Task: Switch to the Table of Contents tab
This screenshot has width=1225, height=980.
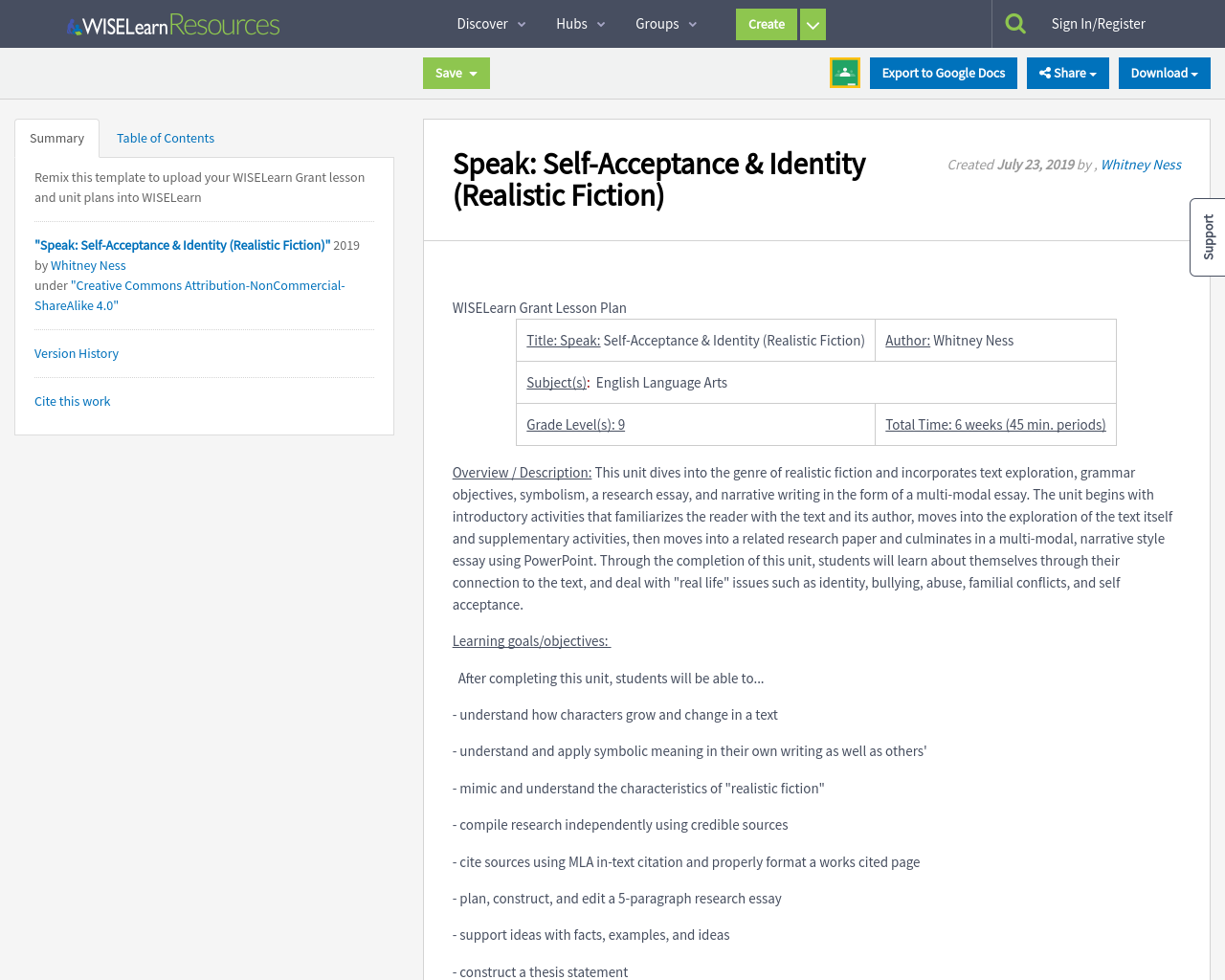Action: pos(165,137)
